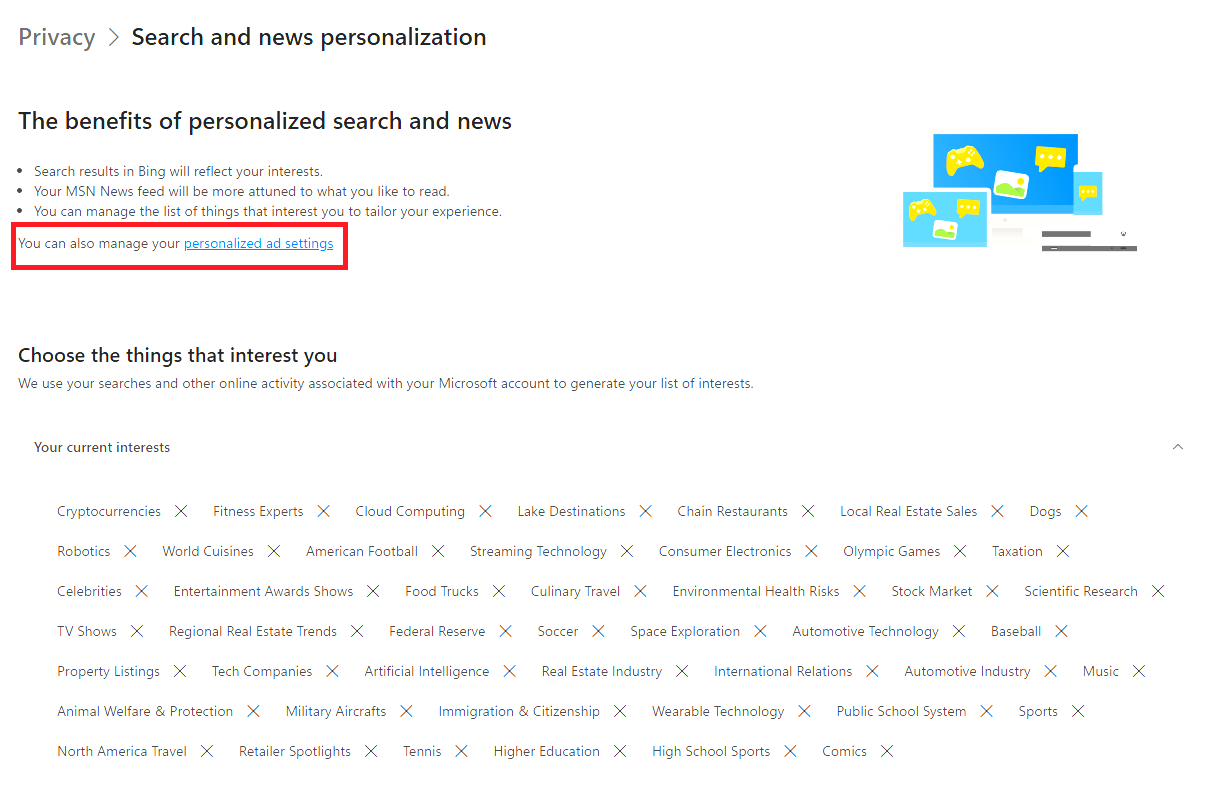Click X beside Space Exploration
This screenshot has height=810, width=1217.
(x=760, y=631)
